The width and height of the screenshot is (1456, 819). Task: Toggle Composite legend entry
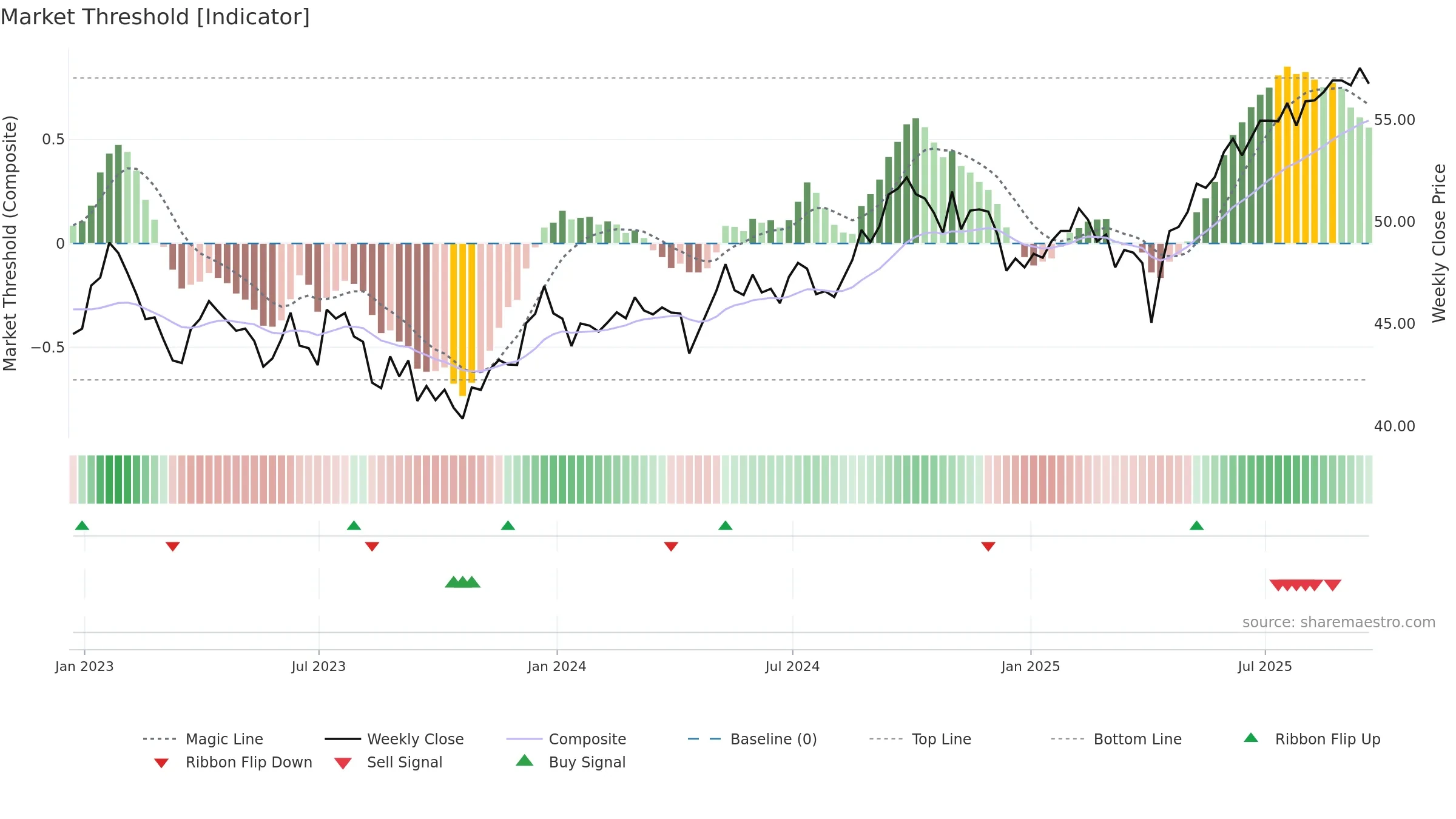pyautogui.click(x=566, y=739)
